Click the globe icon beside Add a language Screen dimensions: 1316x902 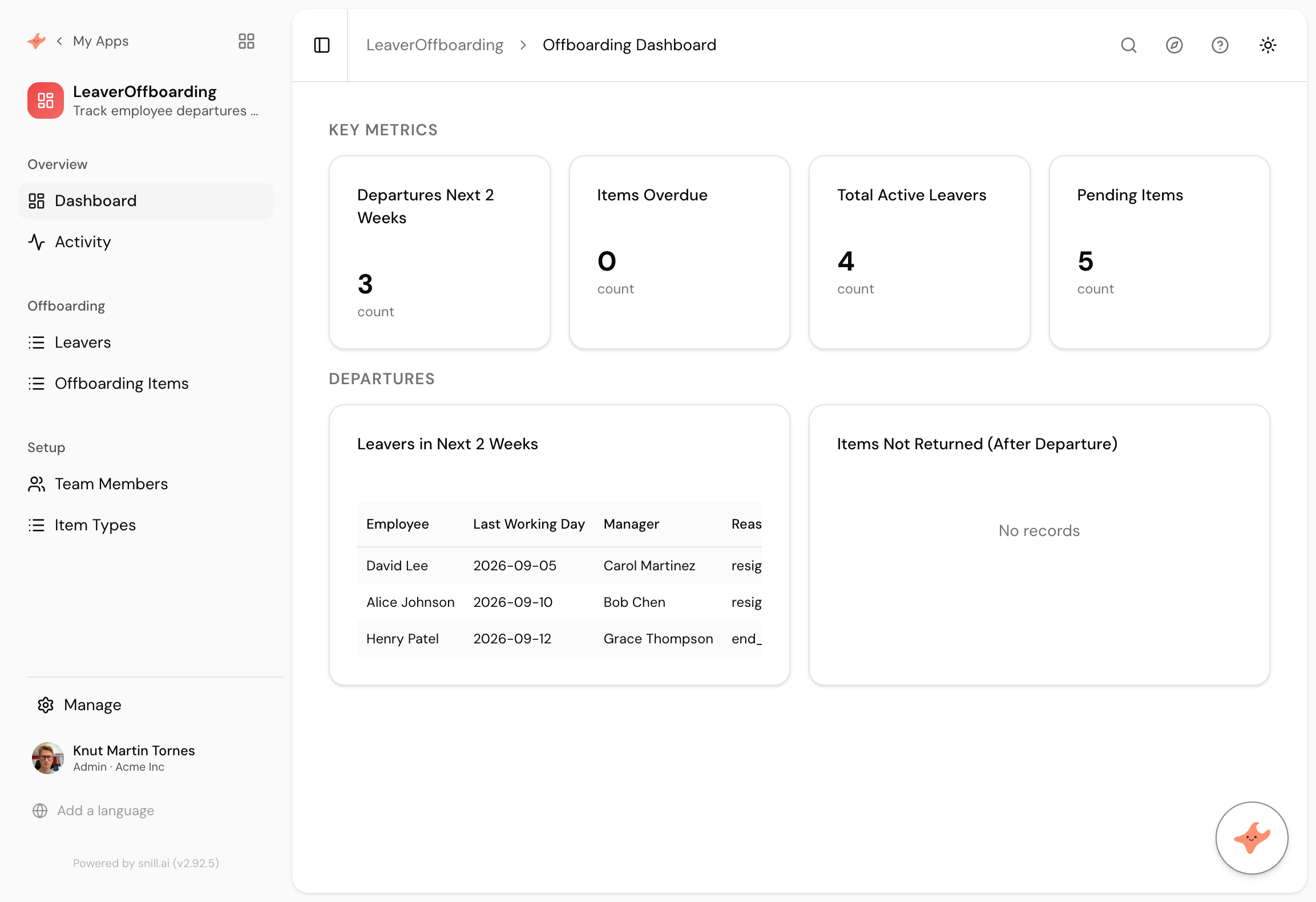[x=40, y=811]
